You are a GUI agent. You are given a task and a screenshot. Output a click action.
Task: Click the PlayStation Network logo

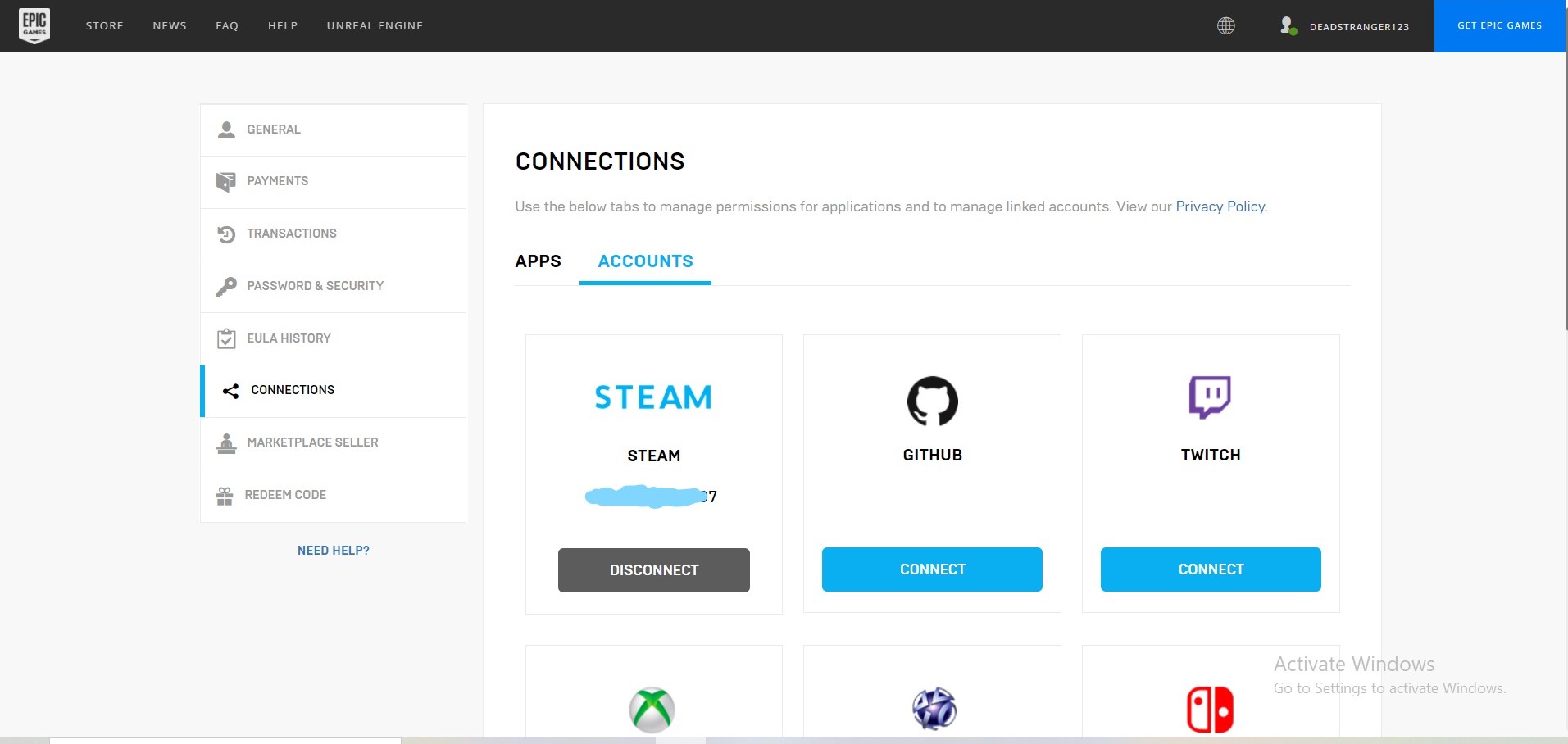934,709
